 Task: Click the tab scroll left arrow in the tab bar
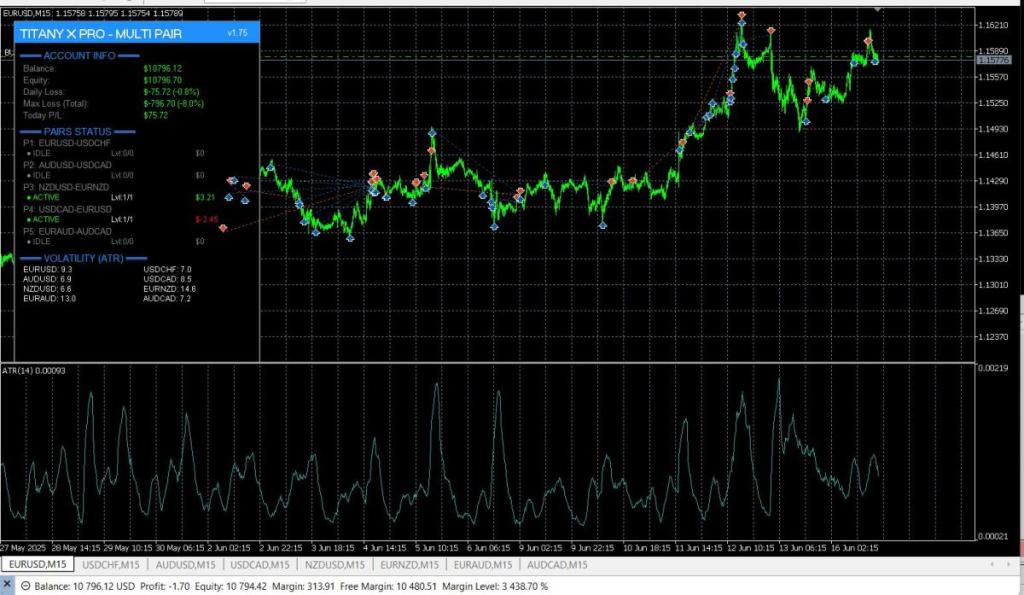pyautogui.click(x=992, y=564)
